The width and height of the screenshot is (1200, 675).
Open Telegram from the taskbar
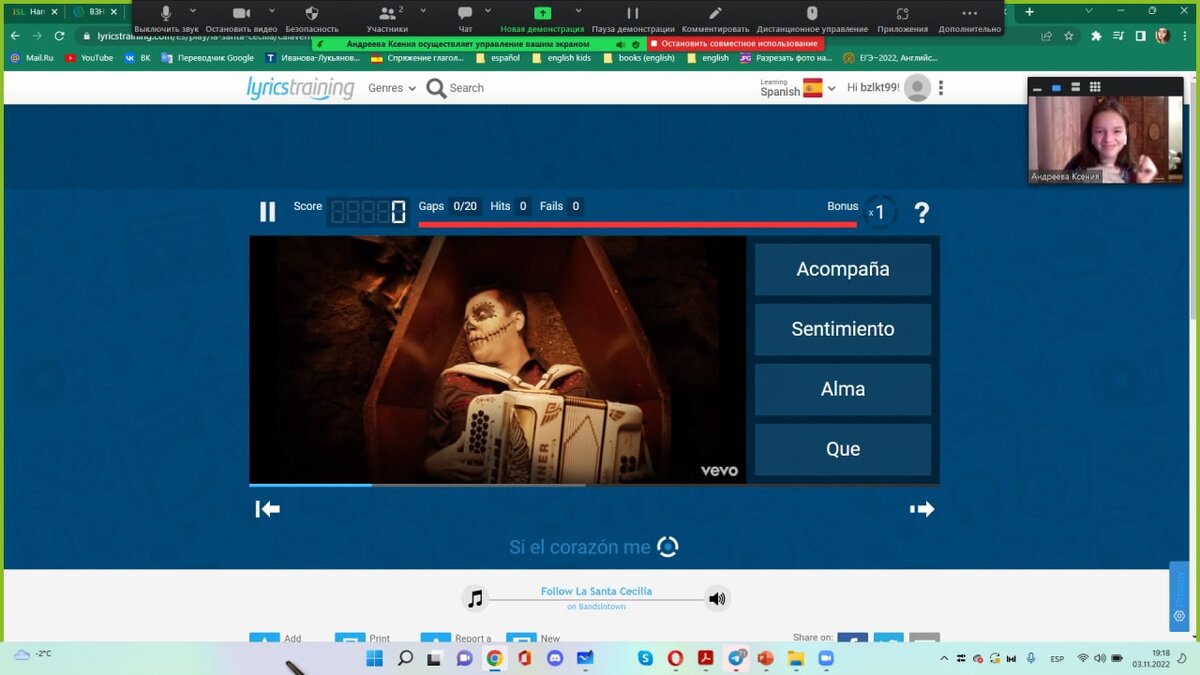coord(737,658)
